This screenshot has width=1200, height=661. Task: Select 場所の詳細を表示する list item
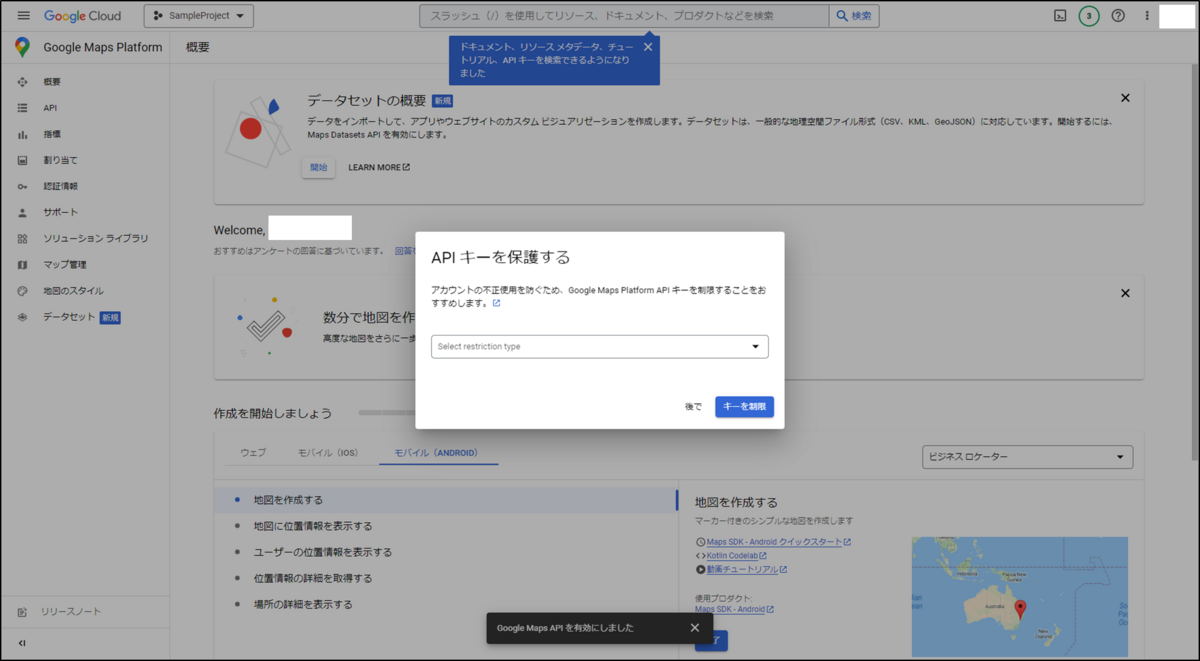[446, 604]
